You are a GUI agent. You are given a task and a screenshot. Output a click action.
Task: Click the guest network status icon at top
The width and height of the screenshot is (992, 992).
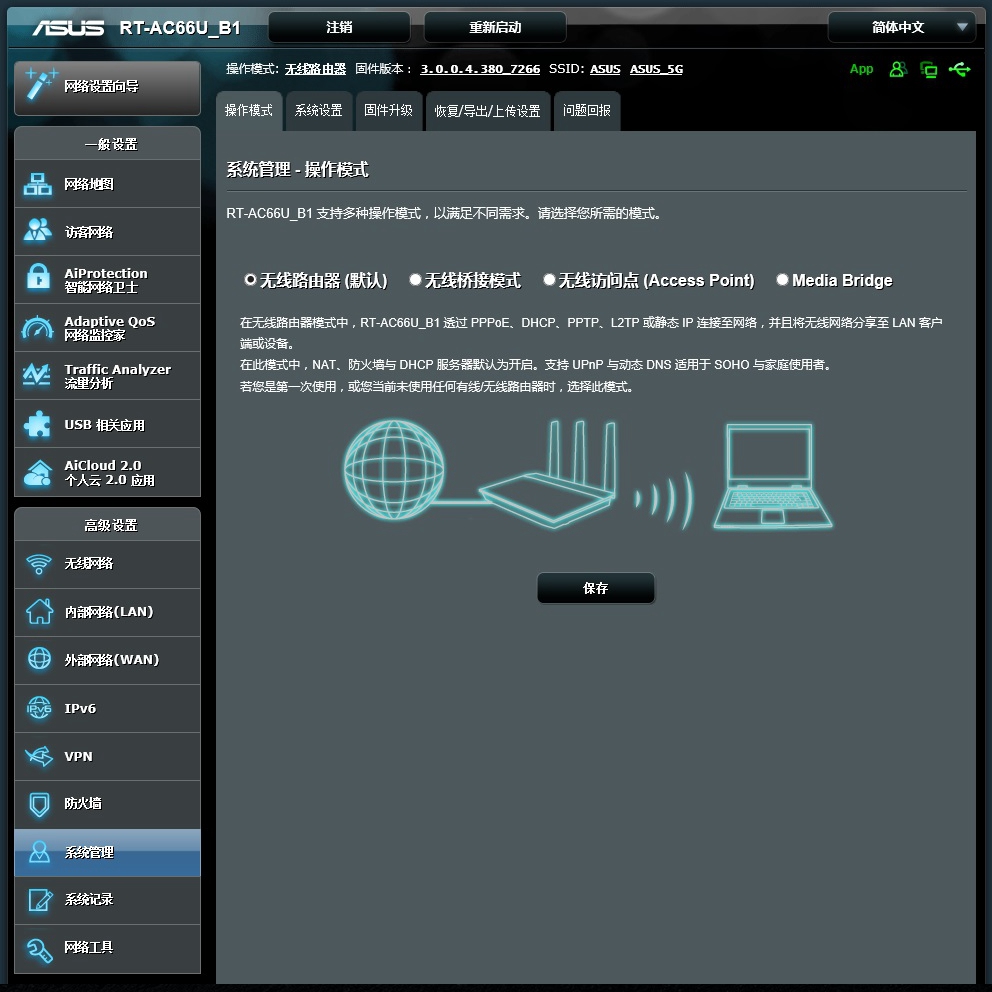point(898,69)
